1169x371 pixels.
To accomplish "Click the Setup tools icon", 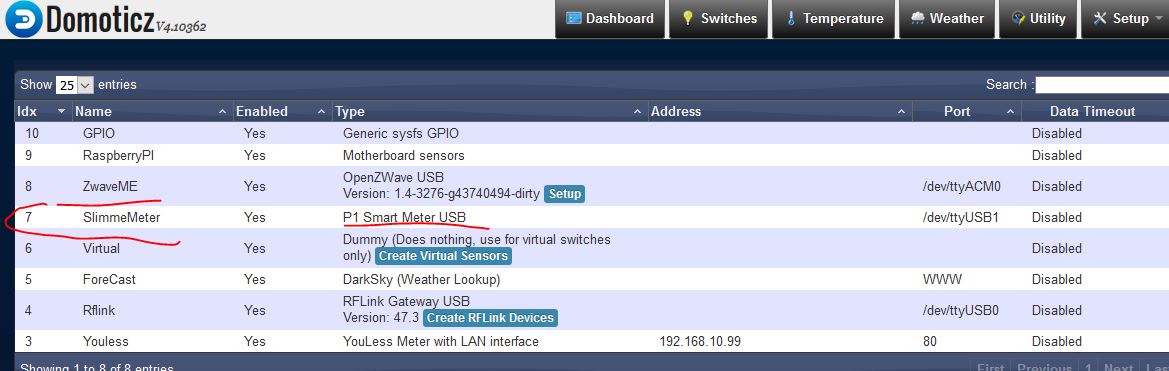I will click(x=1100, y=19).
